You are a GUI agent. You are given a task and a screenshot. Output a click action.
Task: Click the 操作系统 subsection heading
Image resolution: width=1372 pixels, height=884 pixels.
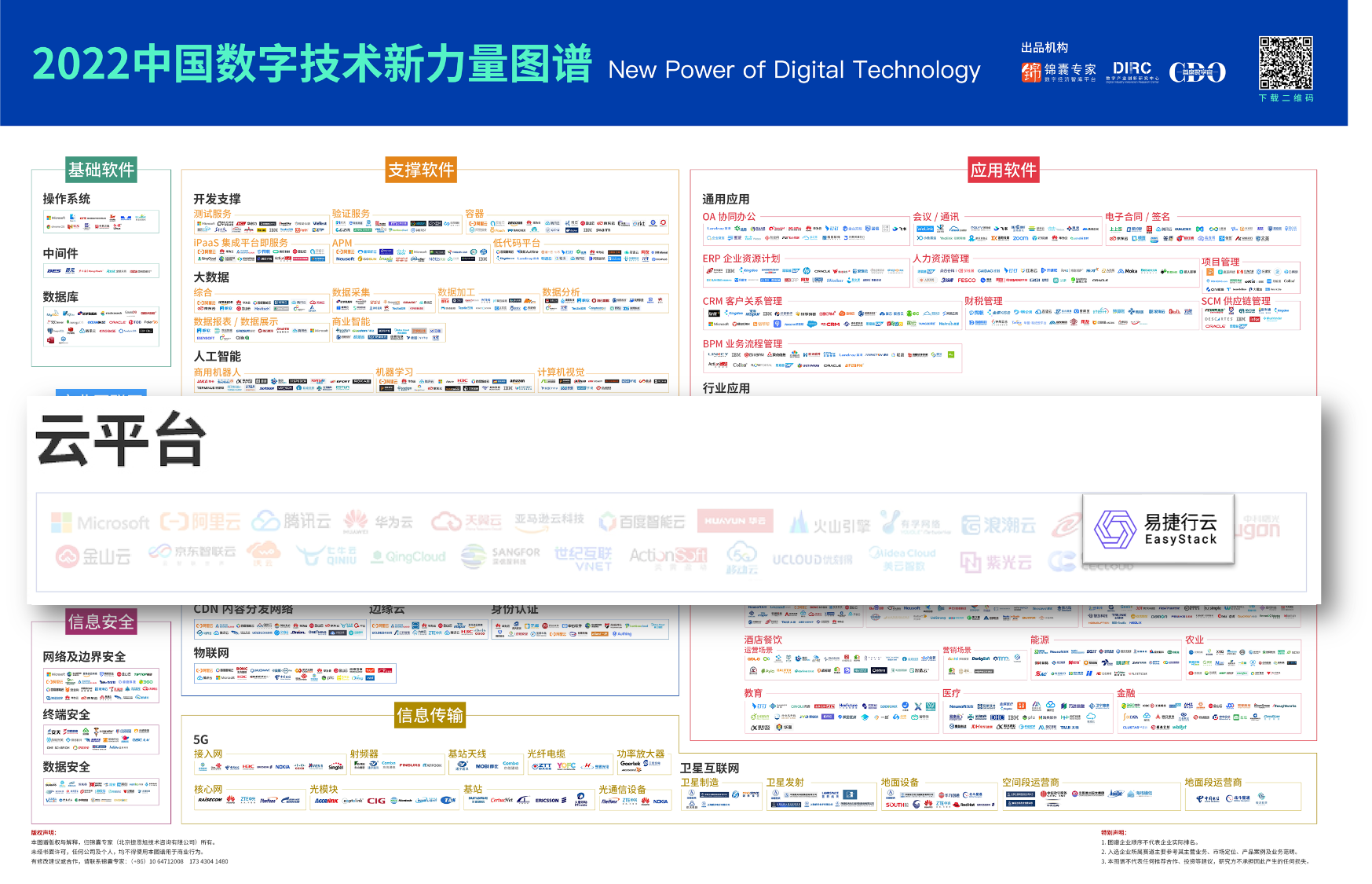point(66,199)
